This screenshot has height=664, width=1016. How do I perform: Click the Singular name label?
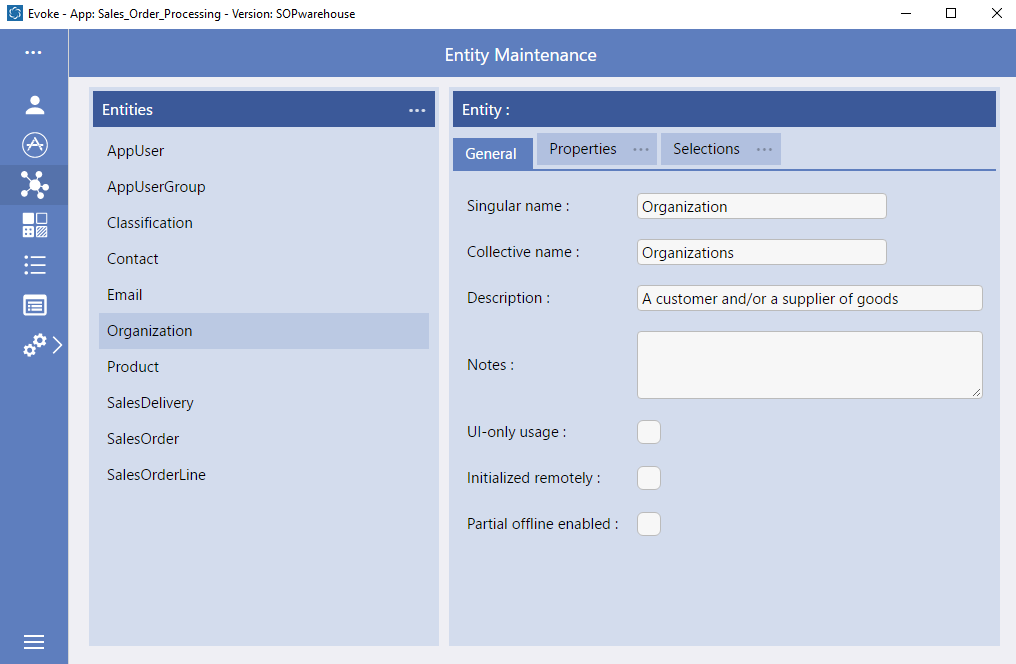(518, 206)
